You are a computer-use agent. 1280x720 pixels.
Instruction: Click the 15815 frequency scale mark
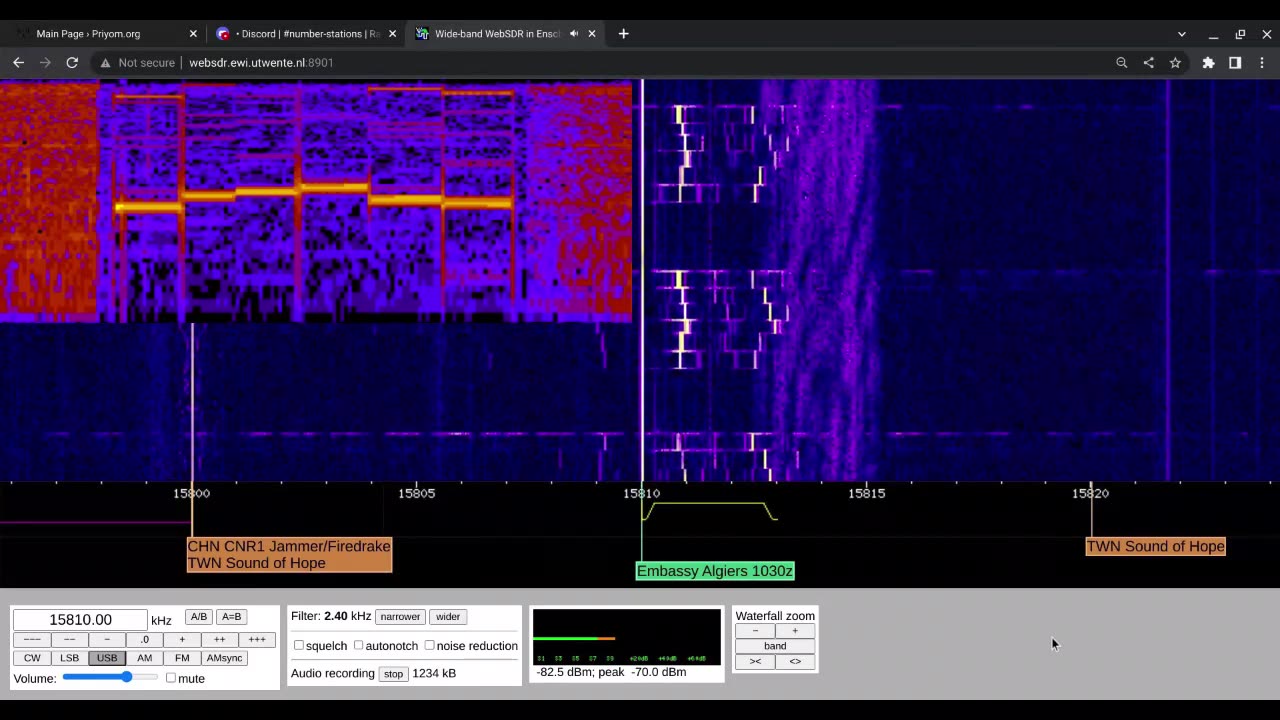pos(866,493)
